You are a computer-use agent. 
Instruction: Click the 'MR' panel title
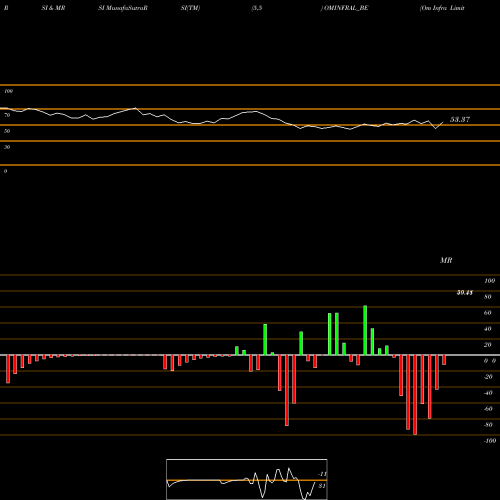tap(446, 260)
